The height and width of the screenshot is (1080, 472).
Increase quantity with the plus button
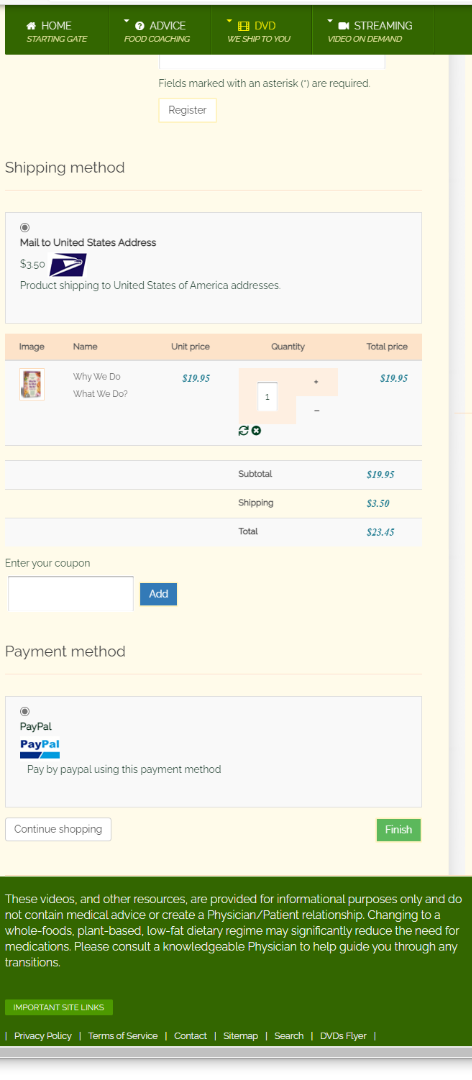(x=316, y=382)
